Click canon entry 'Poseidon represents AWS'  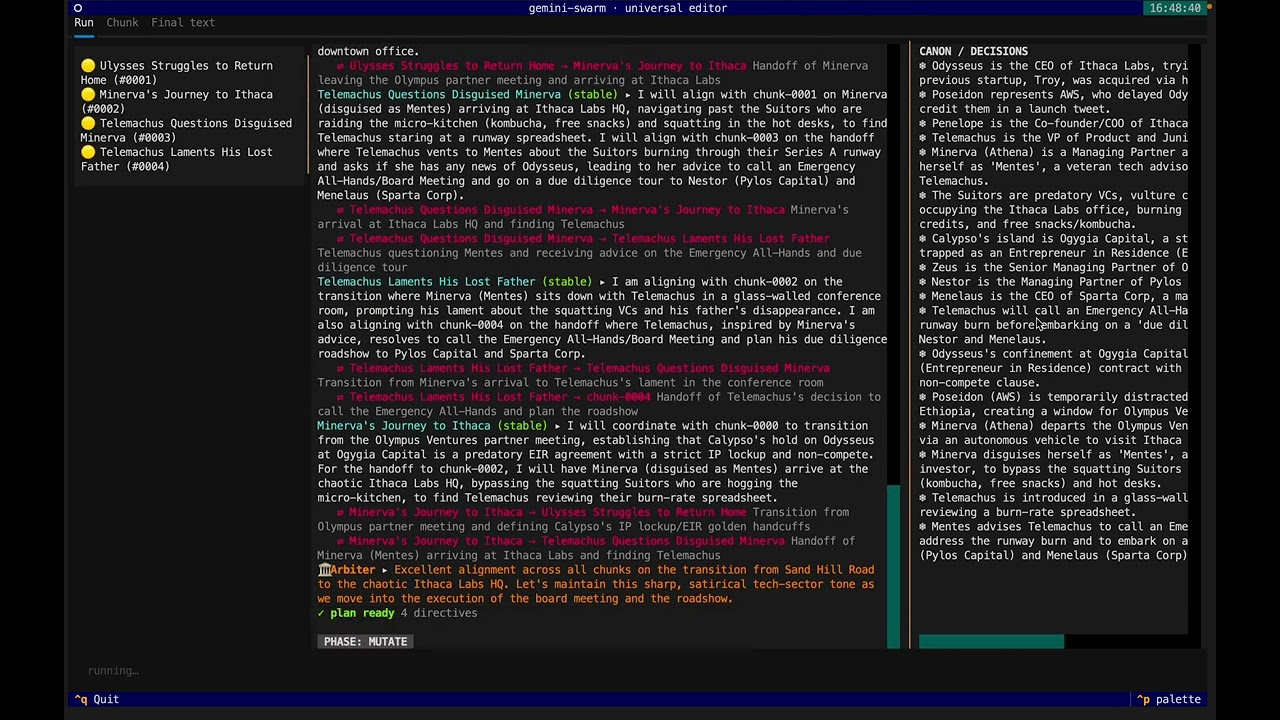point(1053,102)
